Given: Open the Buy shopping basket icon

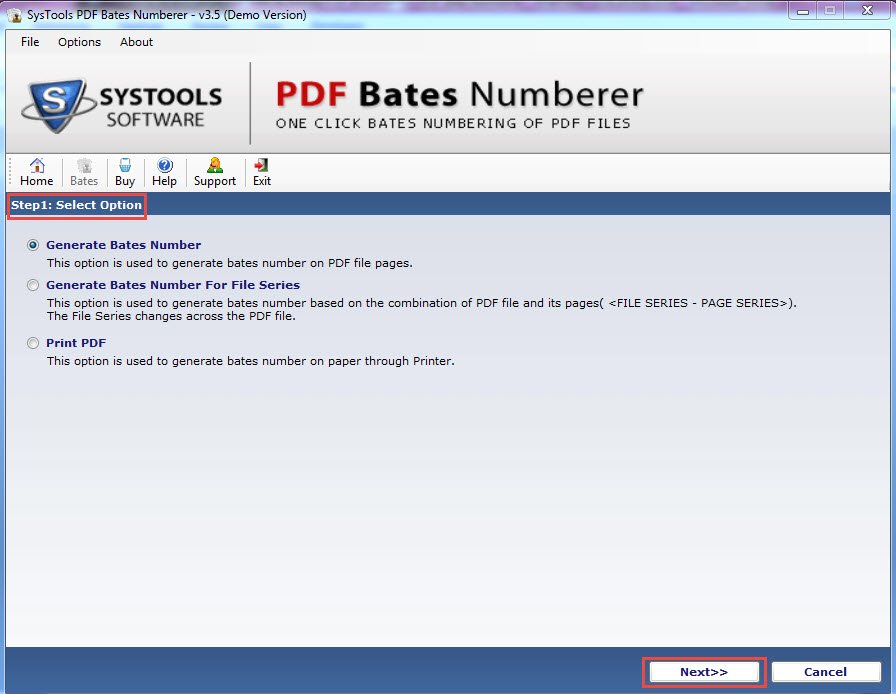Looking at the screenshot, I should tap(125, 172).
